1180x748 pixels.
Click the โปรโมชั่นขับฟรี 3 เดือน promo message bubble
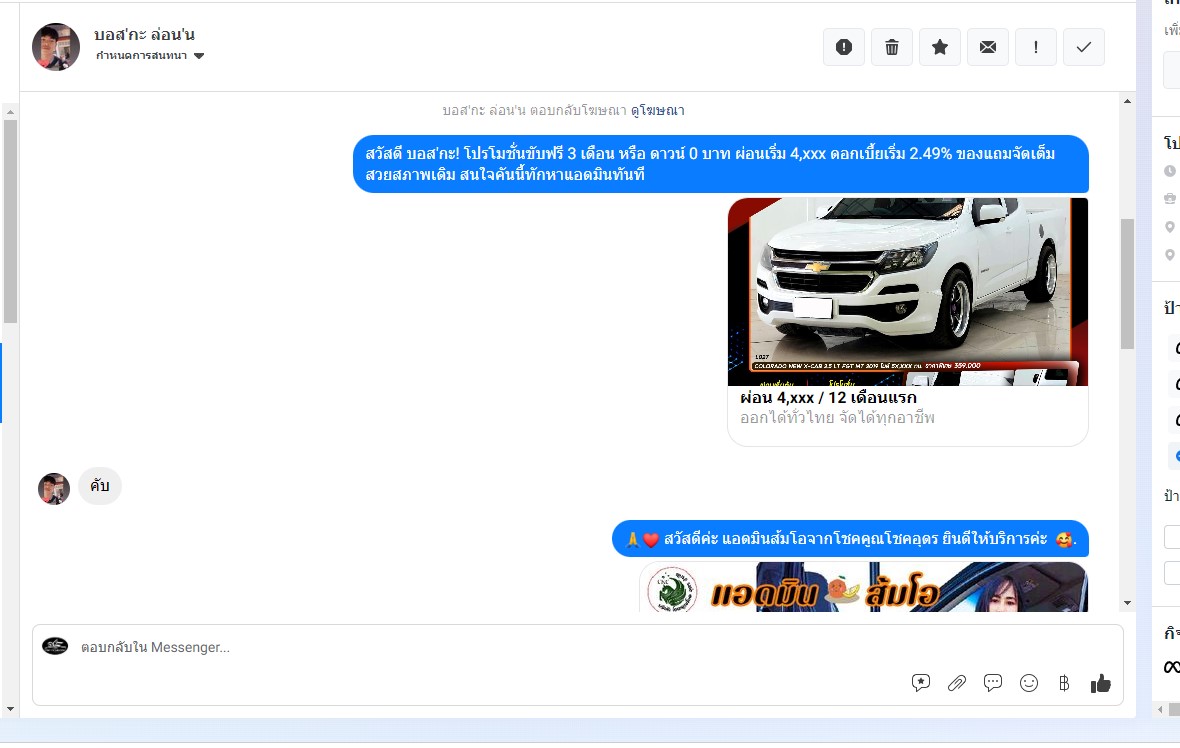pos(721,164)
